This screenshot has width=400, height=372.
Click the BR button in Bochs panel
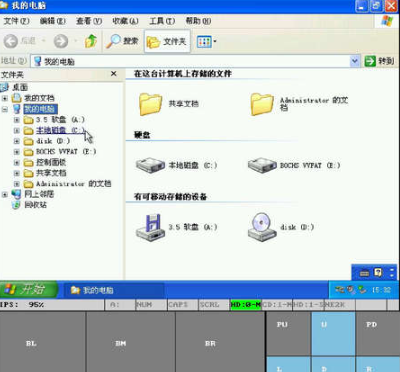[220, 342]
